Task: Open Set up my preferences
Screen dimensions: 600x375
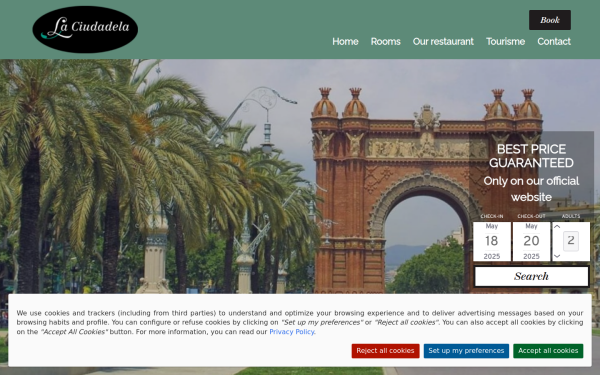Action: (x=466, y=351)
